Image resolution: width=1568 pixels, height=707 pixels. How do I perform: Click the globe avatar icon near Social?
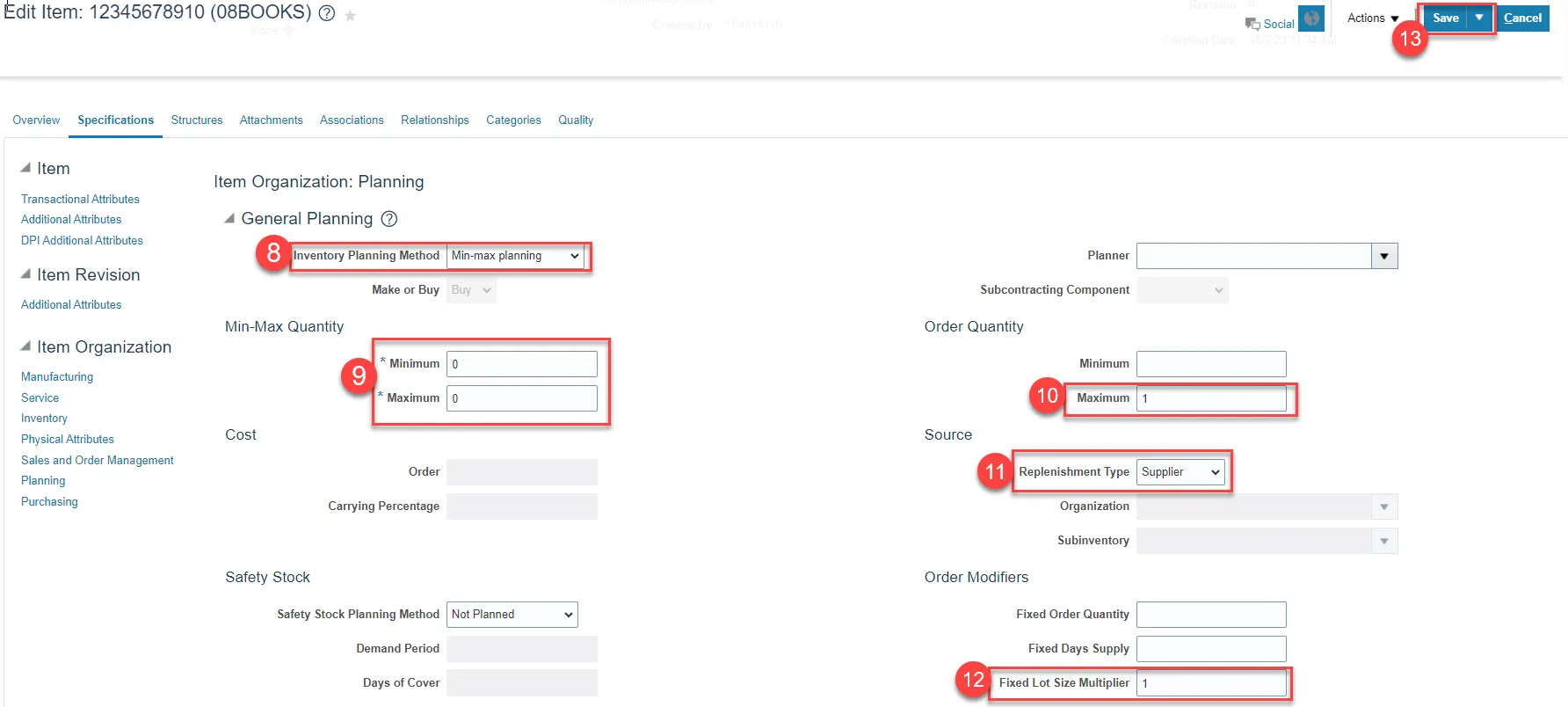tap(1310, 18)
